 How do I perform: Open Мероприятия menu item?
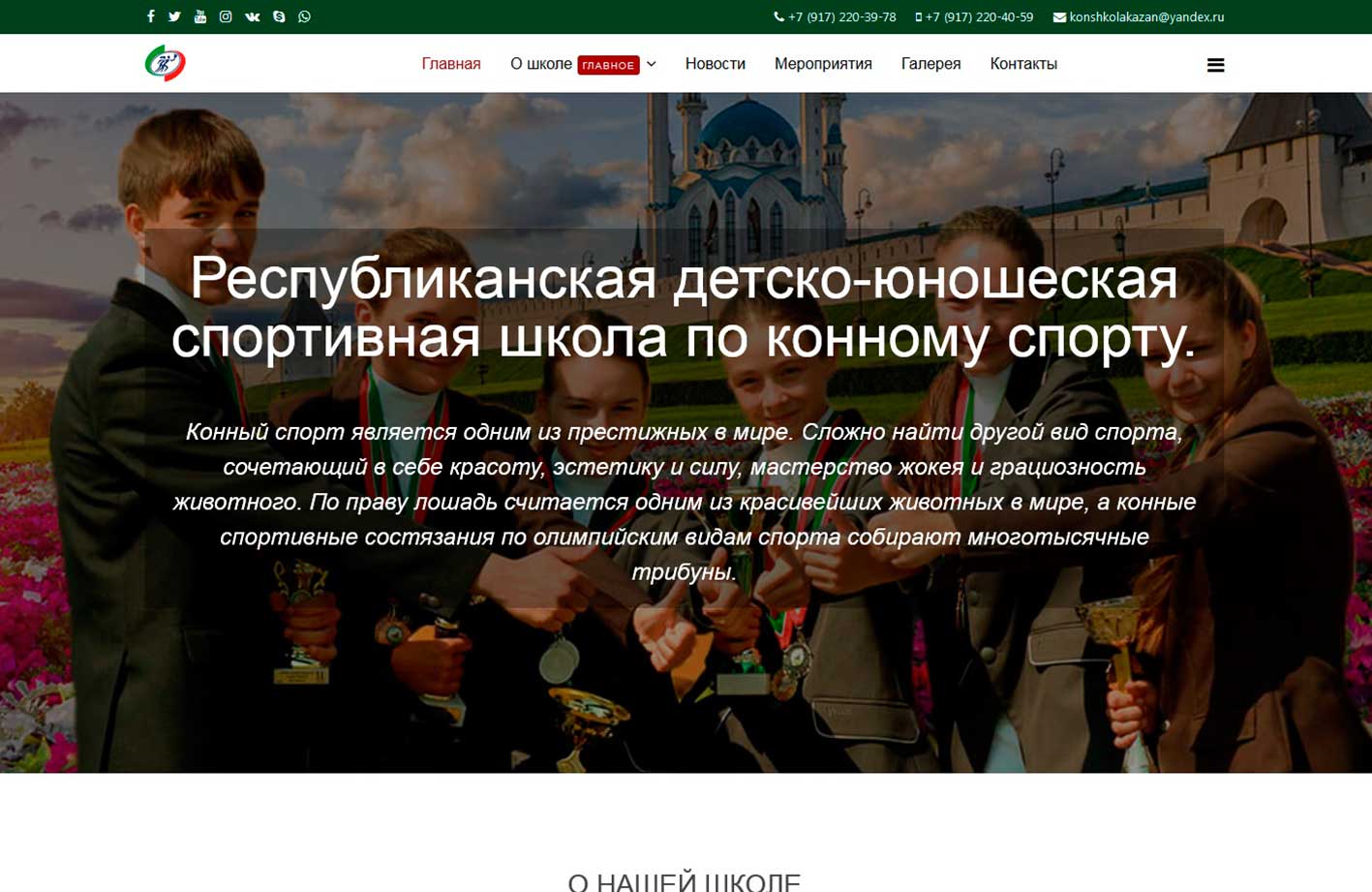(823, 64)
